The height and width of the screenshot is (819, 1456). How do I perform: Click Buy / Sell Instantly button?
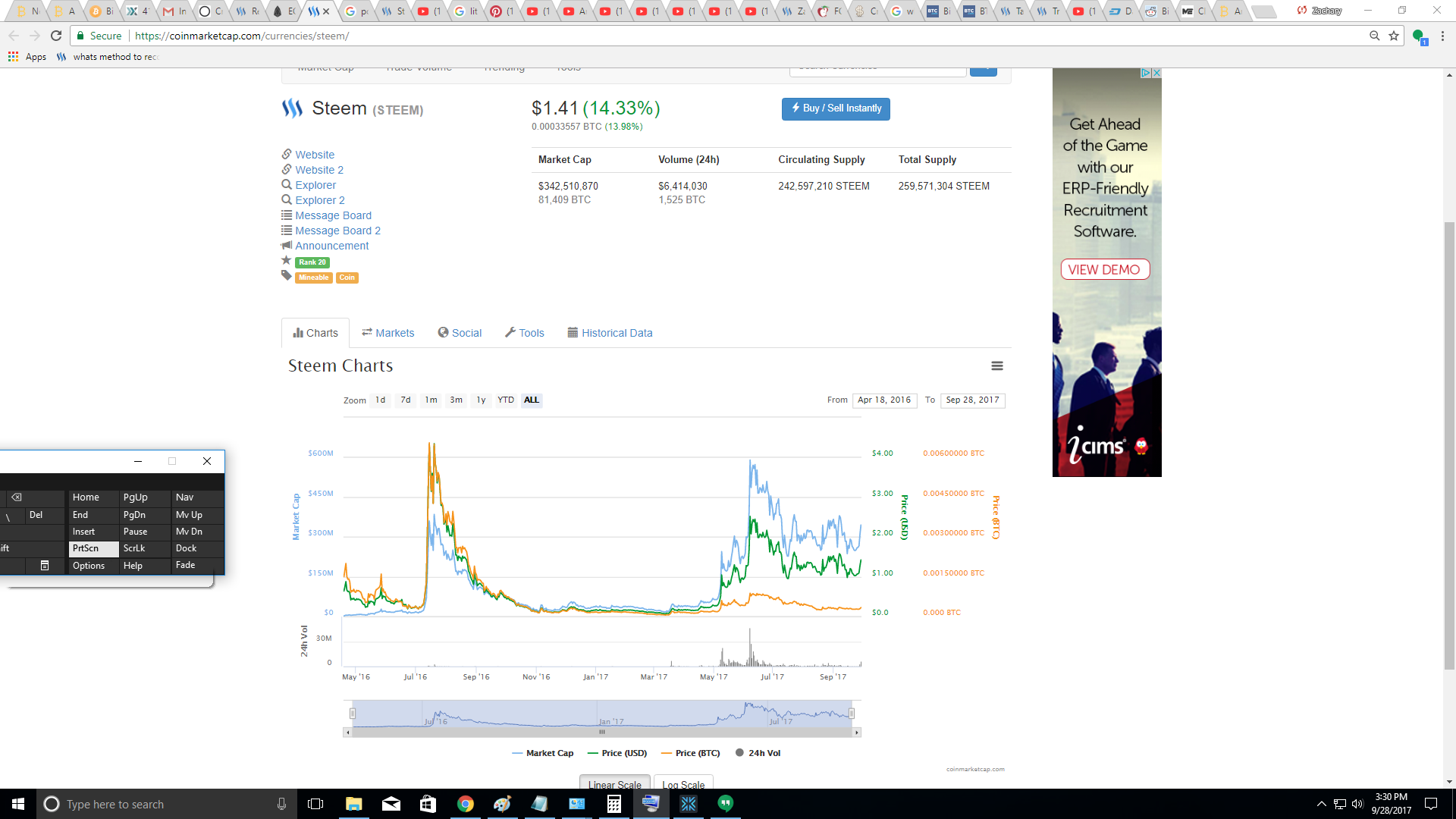(836, 108)
